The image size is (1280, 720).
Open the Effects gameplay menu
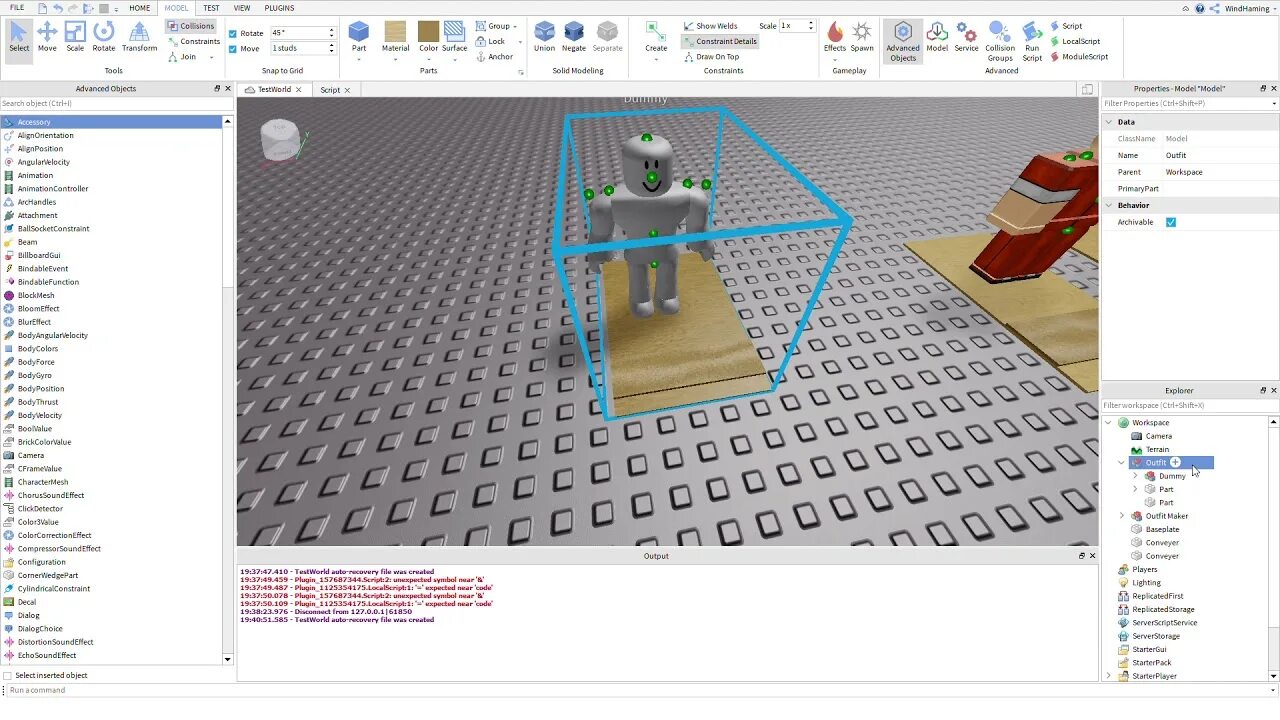835,37
